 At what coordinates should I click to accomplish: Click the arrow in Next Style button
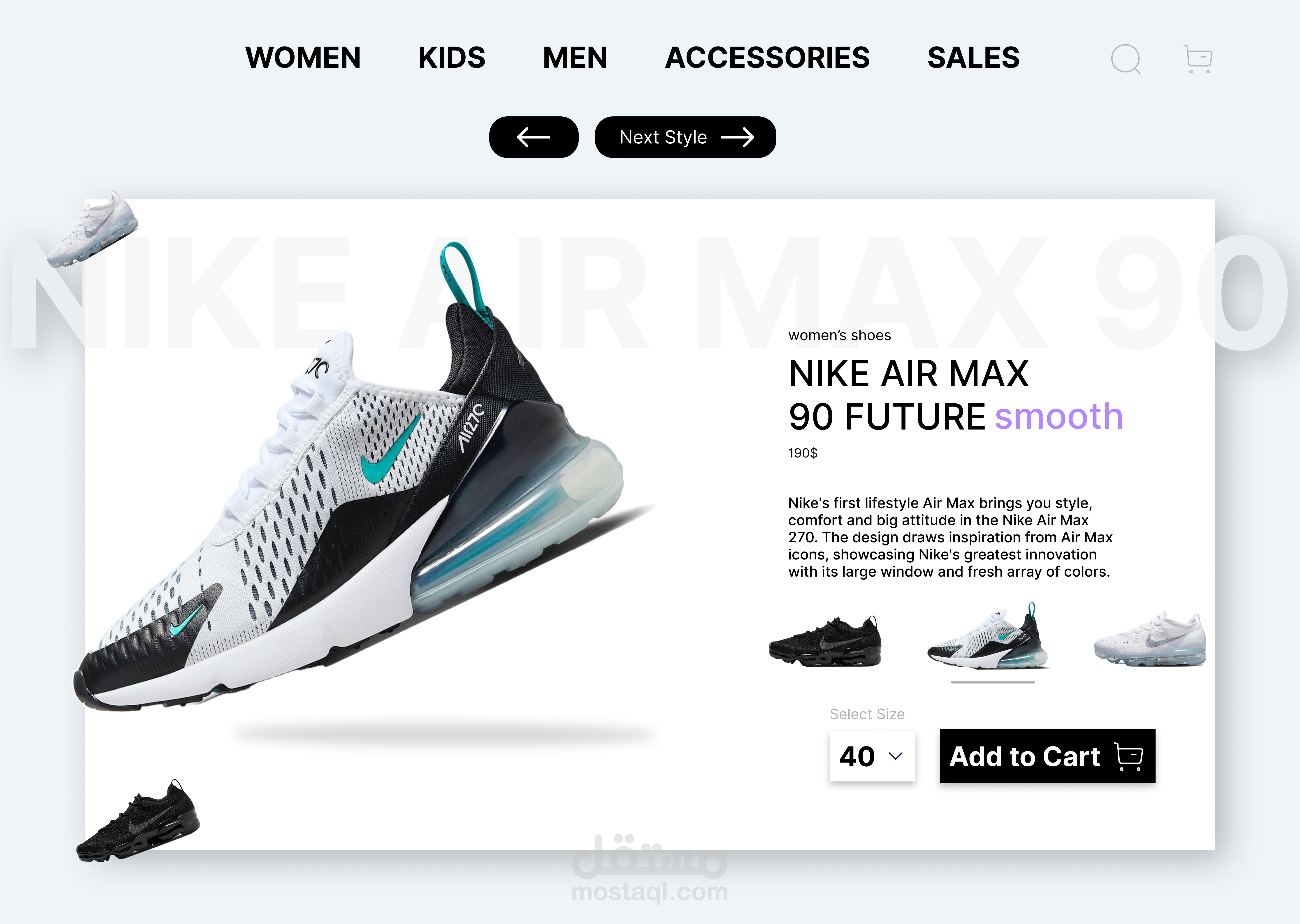click(738, 137)
